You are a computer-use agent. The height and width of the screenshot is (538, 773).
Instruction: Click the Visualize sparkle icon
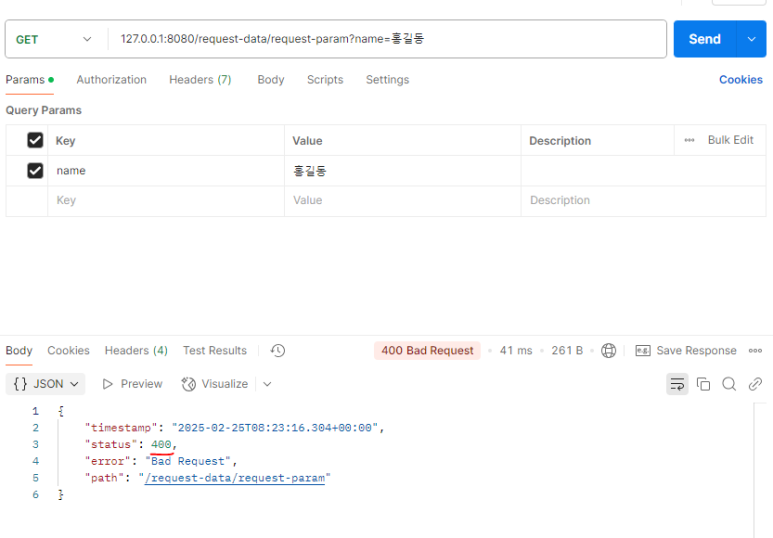pyautogui.click(x=189, y=384)
